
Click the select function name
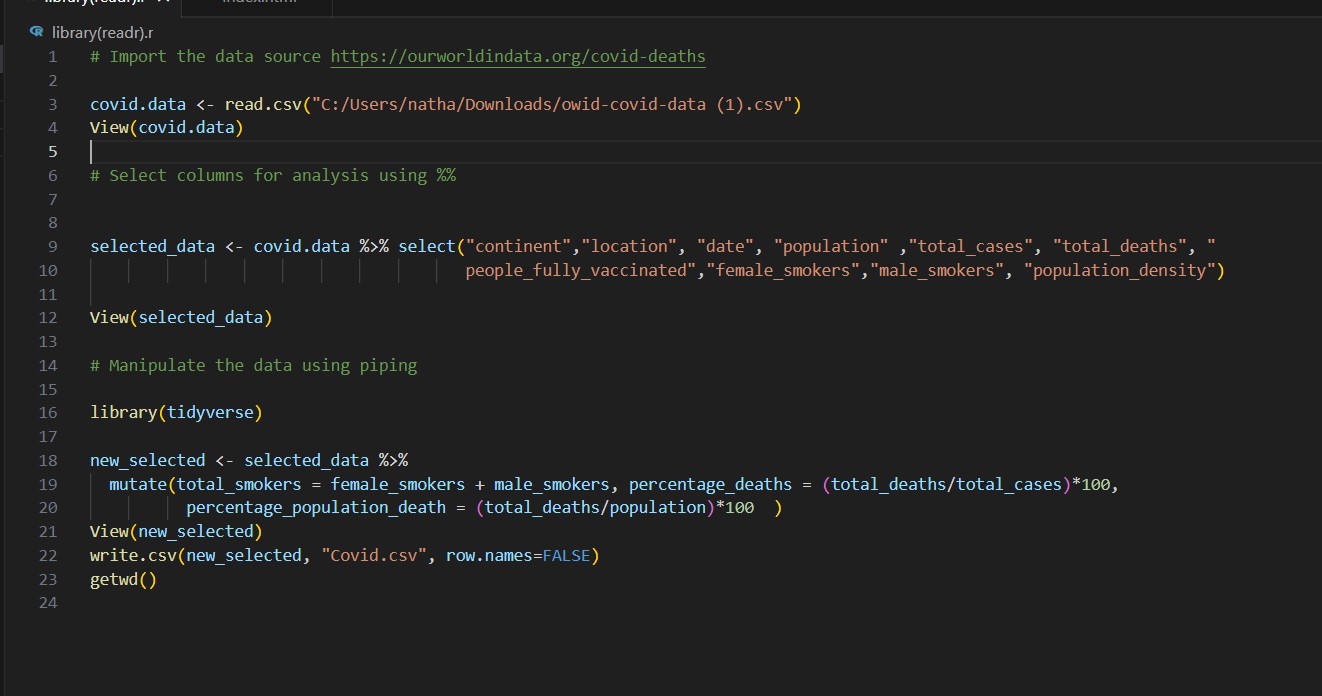point(427,246)
